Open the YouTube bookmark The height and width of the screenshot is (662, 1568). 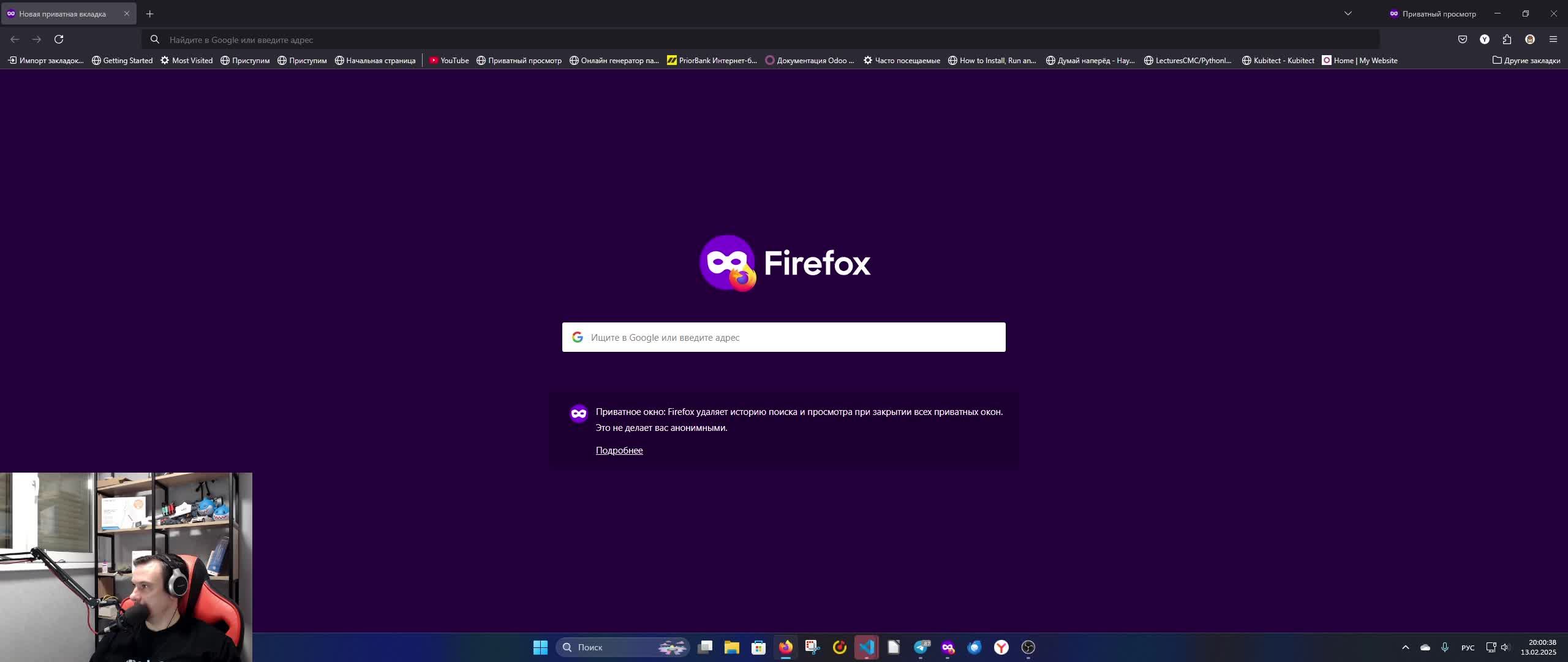448,60
